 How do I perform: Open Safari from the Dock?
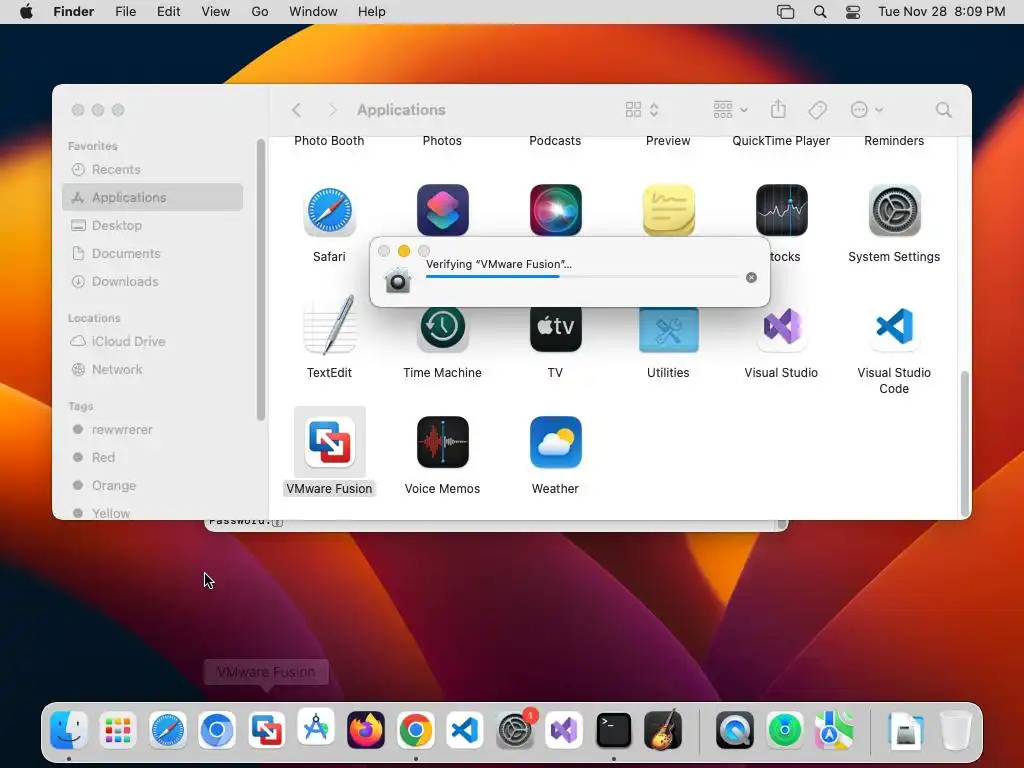pyautogui.click(x=168, y=730)
